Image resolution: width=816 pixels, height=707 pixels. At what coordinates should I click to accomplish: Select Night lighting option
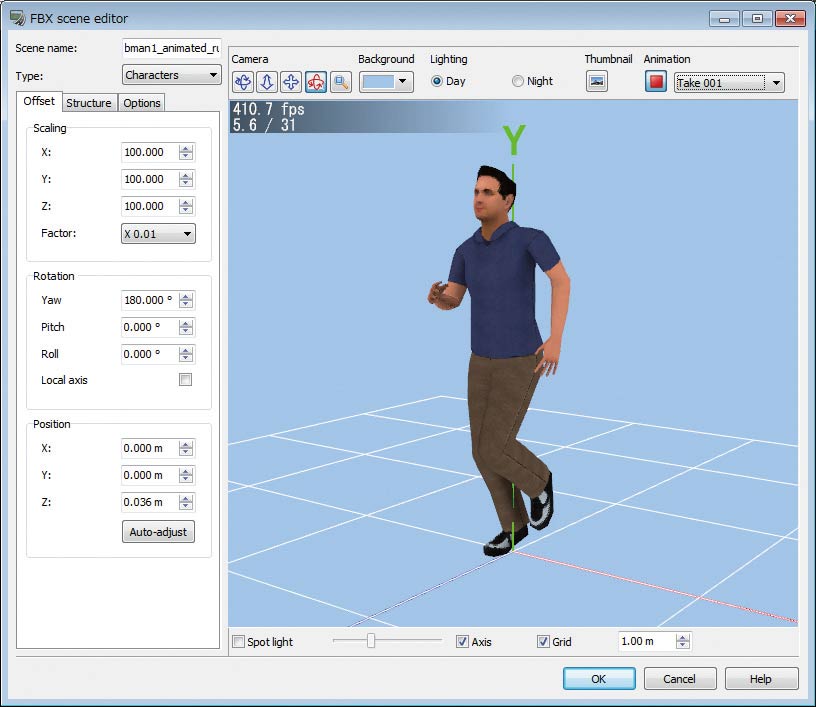tap(518, 82)
